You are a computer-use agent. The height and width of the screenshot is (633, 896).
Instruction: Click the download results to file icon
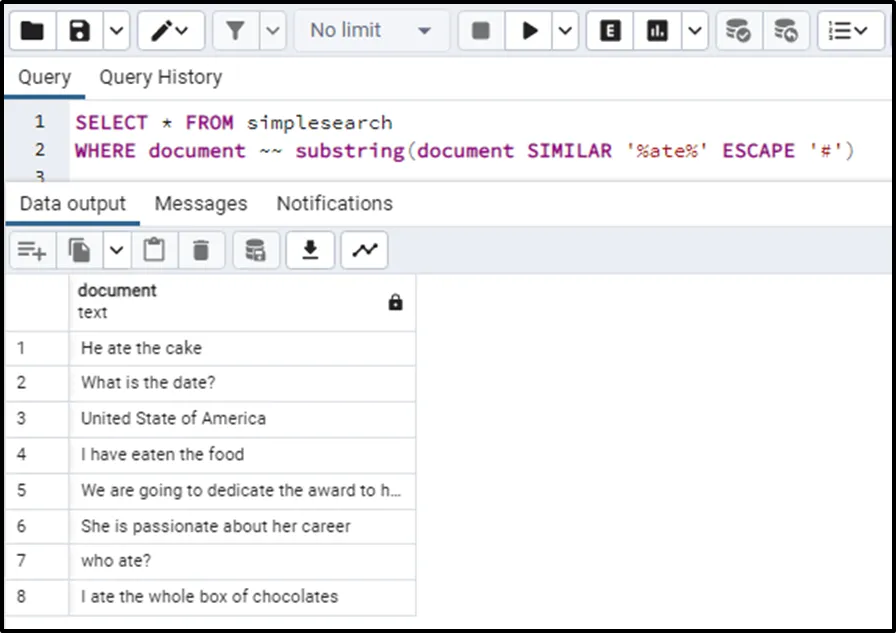pyautogui.click(x=310, y=250)
